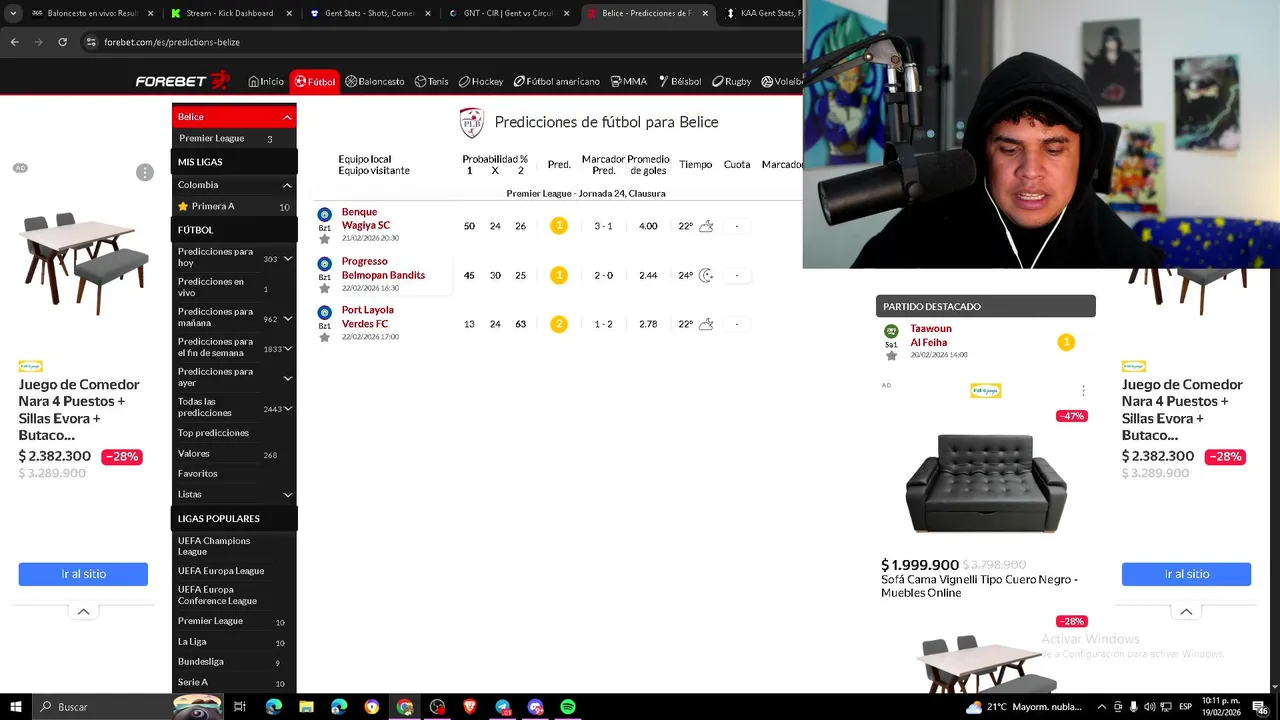
Task: Favorite the Taawoun vs Al Feiha star
Action: click(891, 356)
